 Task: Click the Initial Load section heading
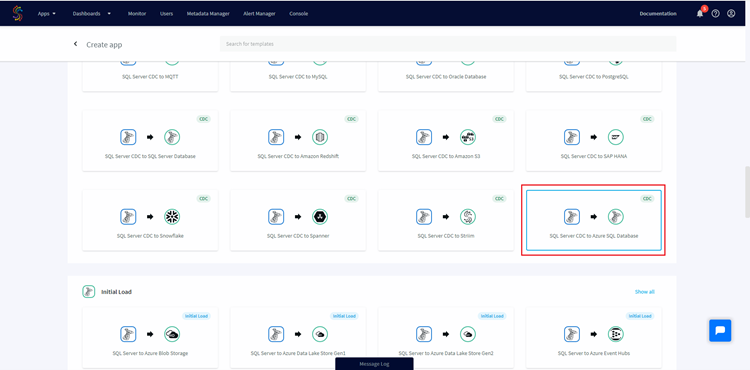click(x=116, y=292)
